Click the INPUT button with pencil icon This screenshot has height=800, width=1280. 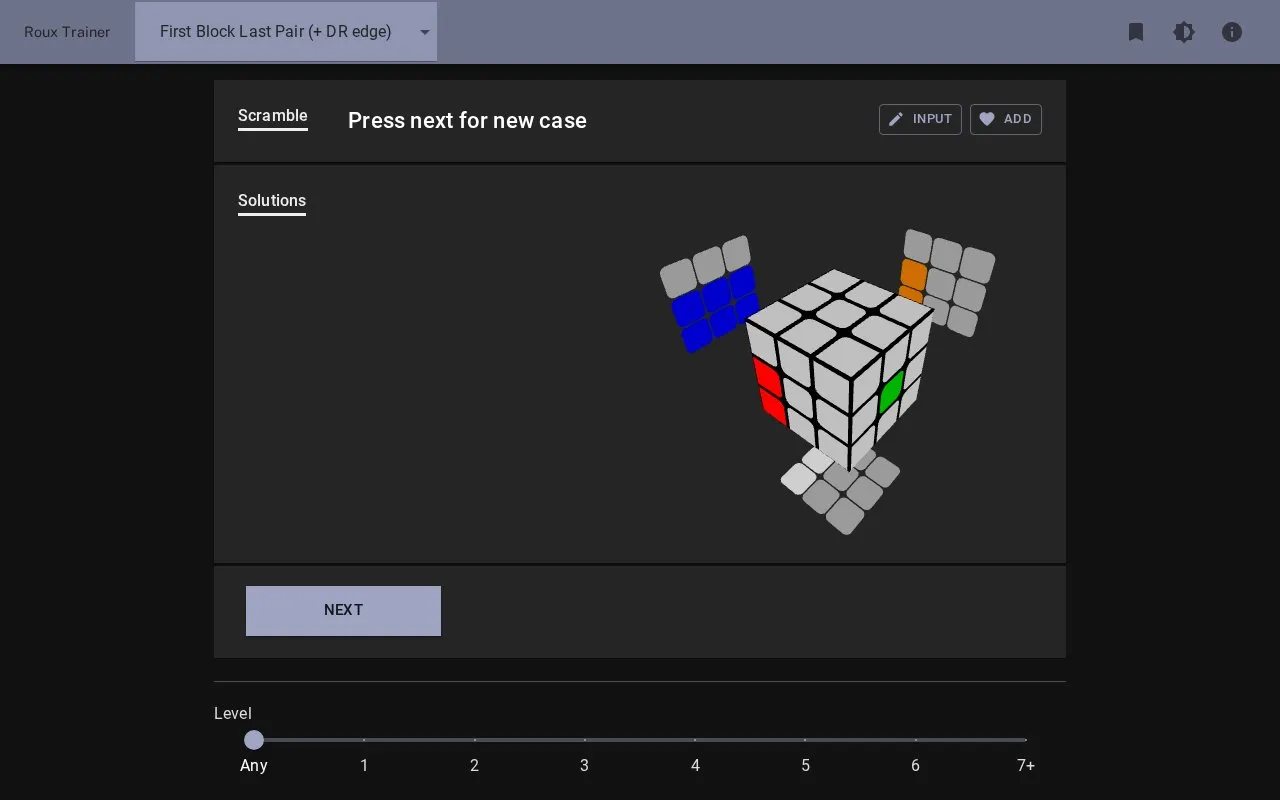(x=920, y=119)
